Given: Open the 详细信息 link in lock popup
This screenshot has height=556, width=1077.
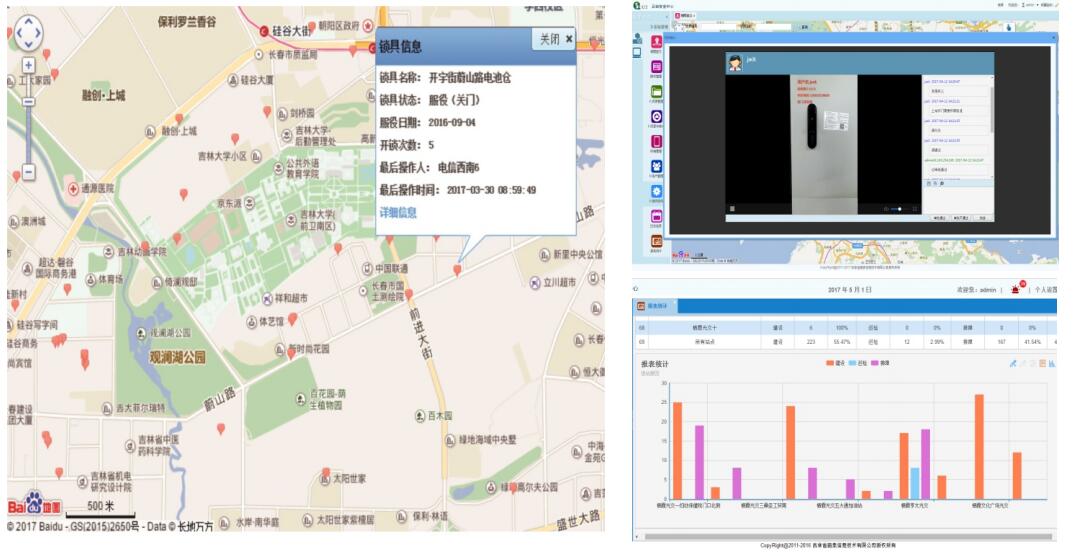Looking at the screenshot, I should coord(398,212).
